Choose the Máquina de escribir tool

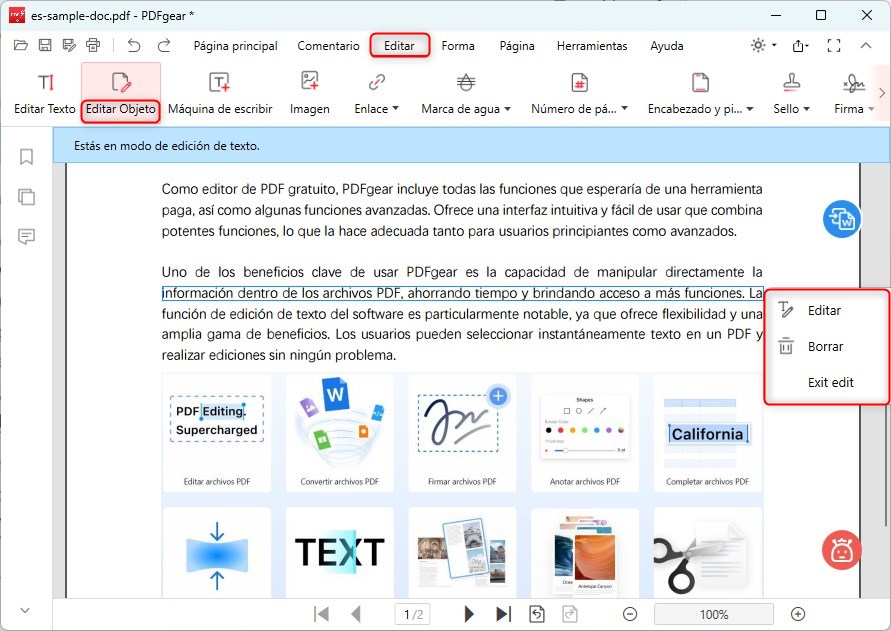[x=220, y=94]
